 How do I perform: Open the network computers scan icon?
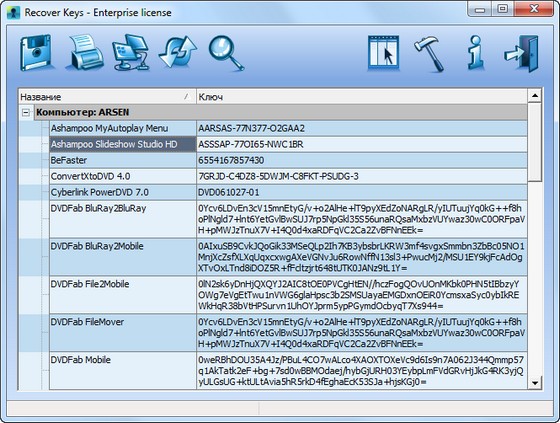[131, 52]
